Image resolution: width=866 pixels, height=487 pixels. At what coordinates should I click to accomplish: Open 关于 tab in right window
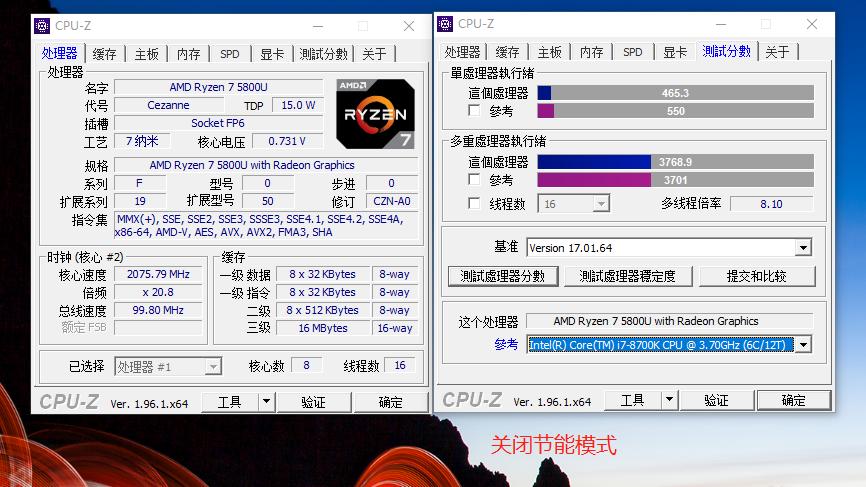[778, 52]
